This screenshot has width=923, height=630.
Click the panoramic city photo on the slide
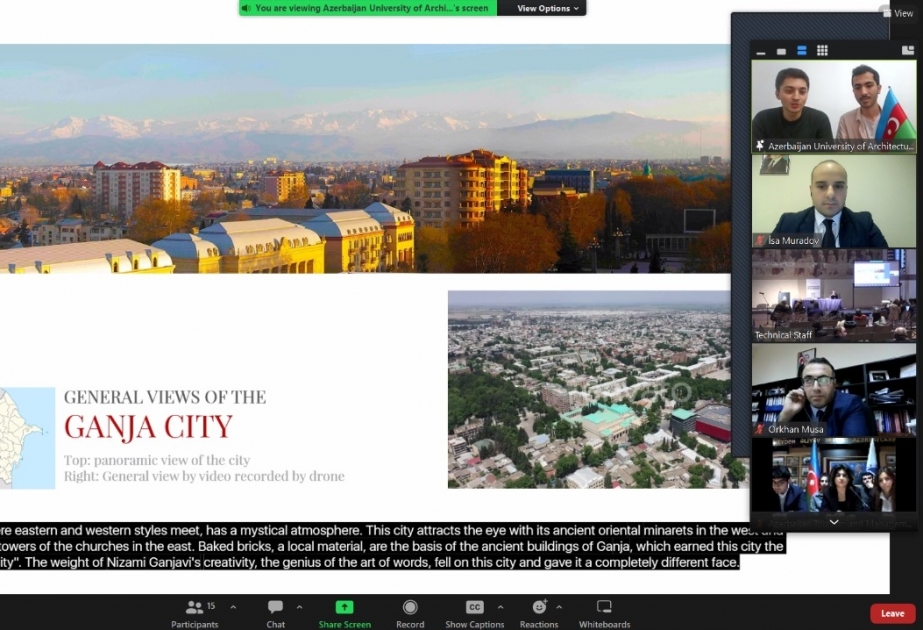click(365, 159)
